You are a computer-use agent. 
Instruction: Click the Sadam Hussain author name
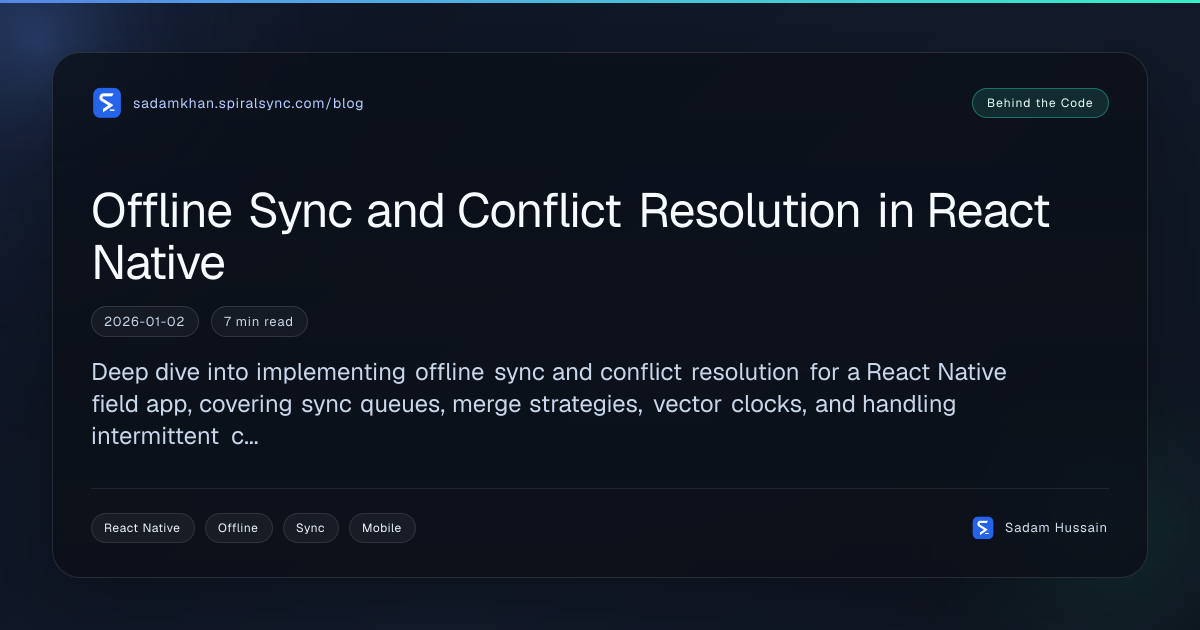(x=1056, y=528)
